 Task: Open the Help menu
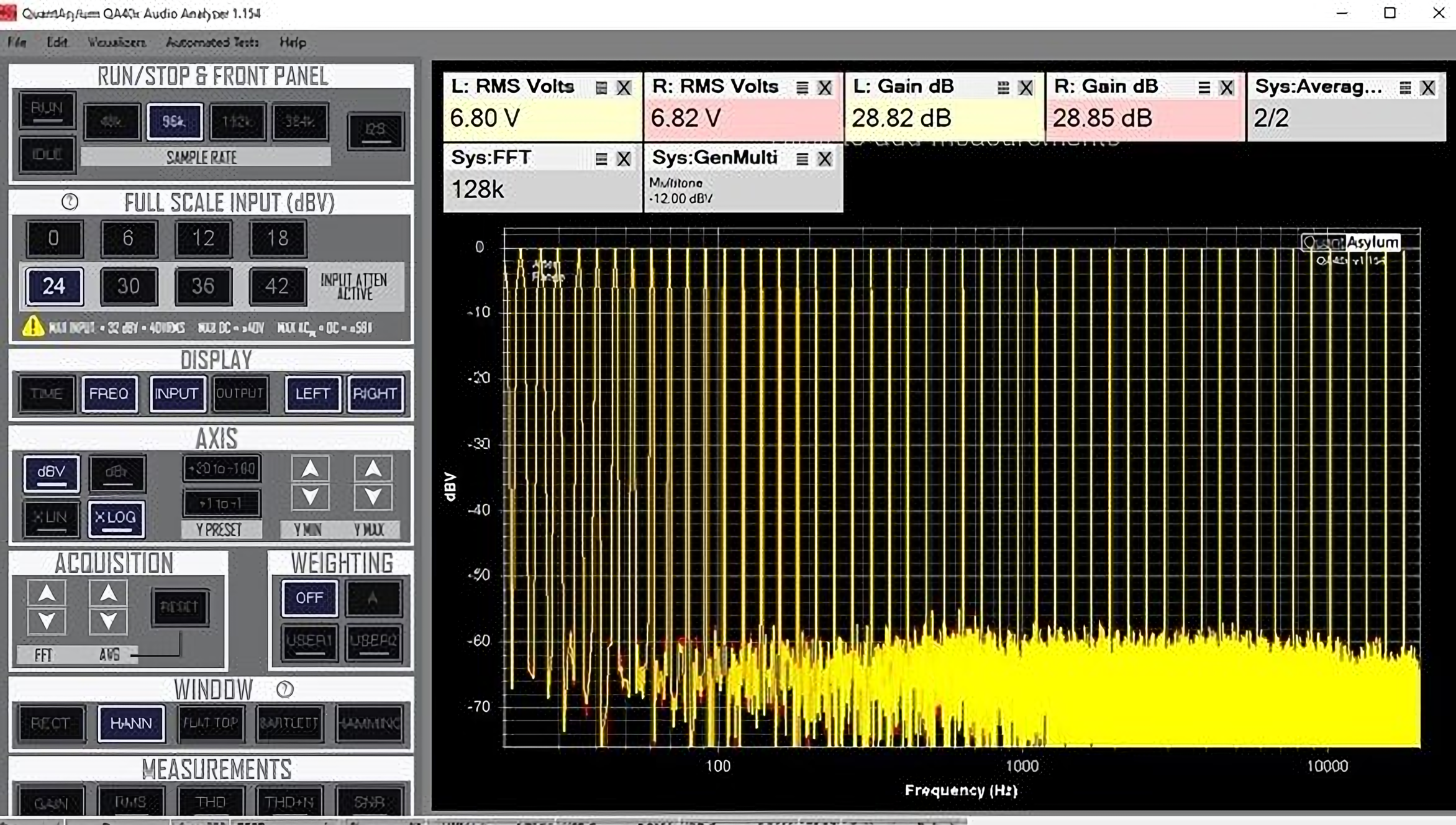coord(293,42)
